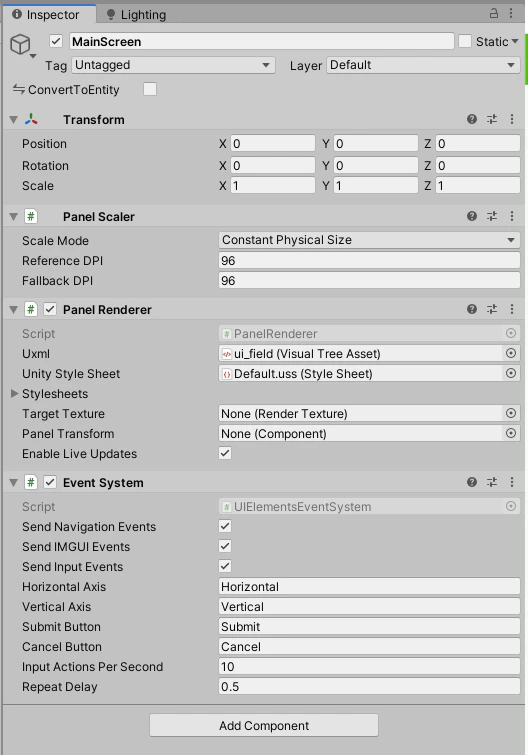This screenshot has height=755, width=528.
Task: Click the Inspector lock icon
Action: pos(494,13)
